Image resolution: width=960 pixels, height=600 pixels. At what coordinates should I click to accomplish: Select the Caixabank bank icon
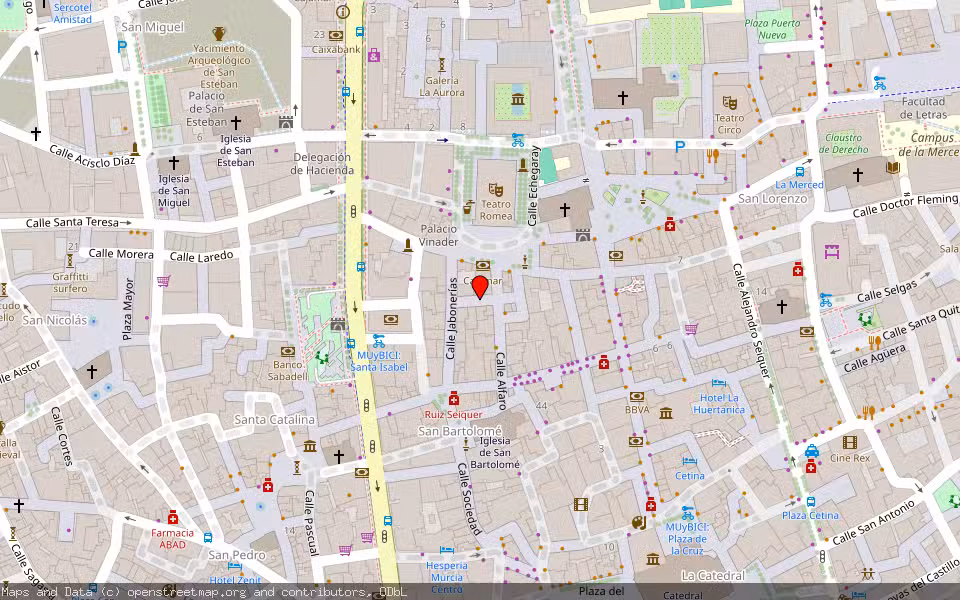coord(335,35)
